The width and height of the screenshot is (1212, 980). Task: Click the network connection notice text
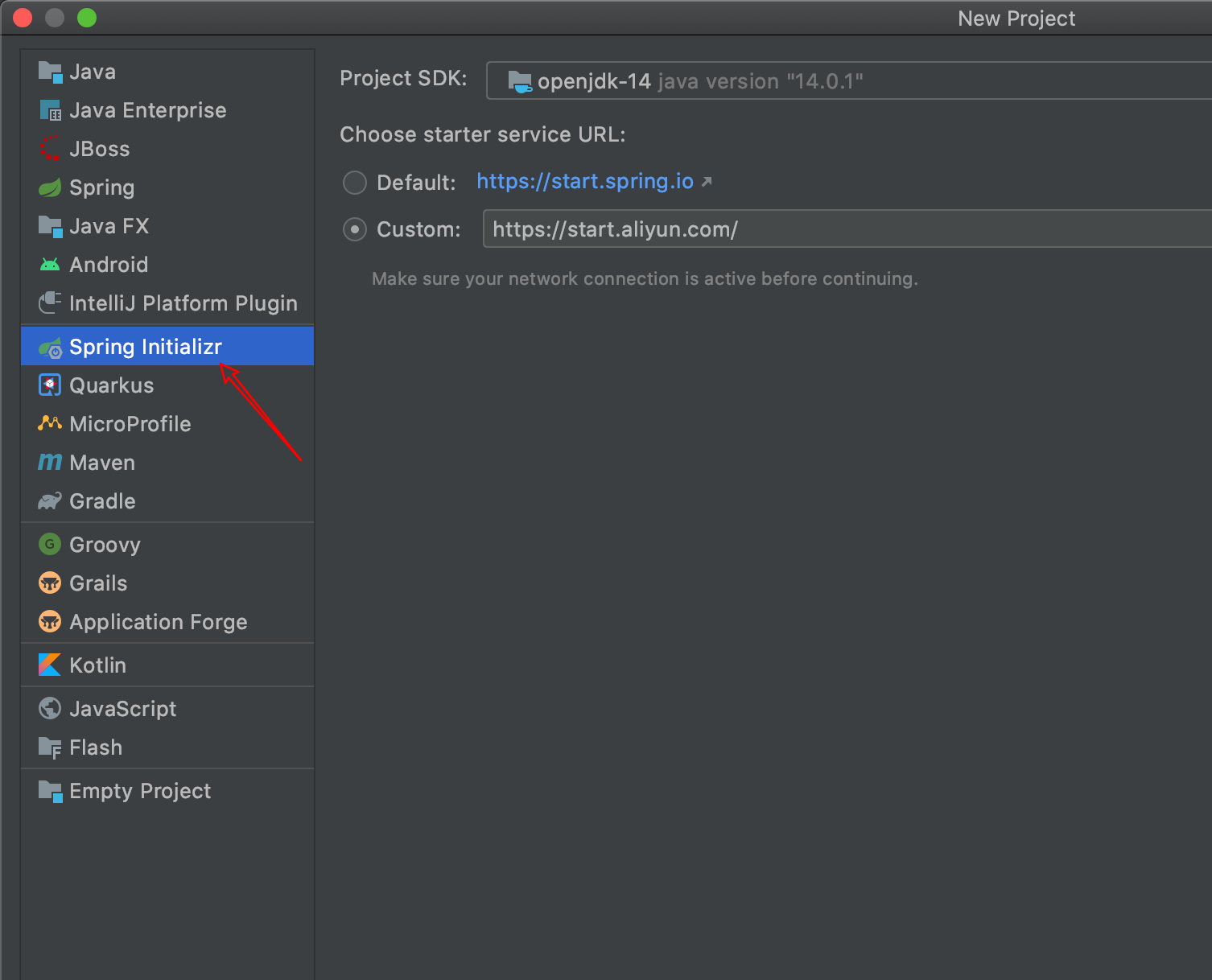645,279
